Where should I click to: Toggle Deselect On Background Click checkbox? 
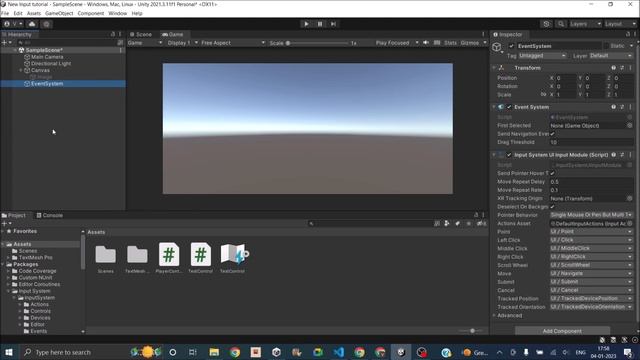[552, 207]
